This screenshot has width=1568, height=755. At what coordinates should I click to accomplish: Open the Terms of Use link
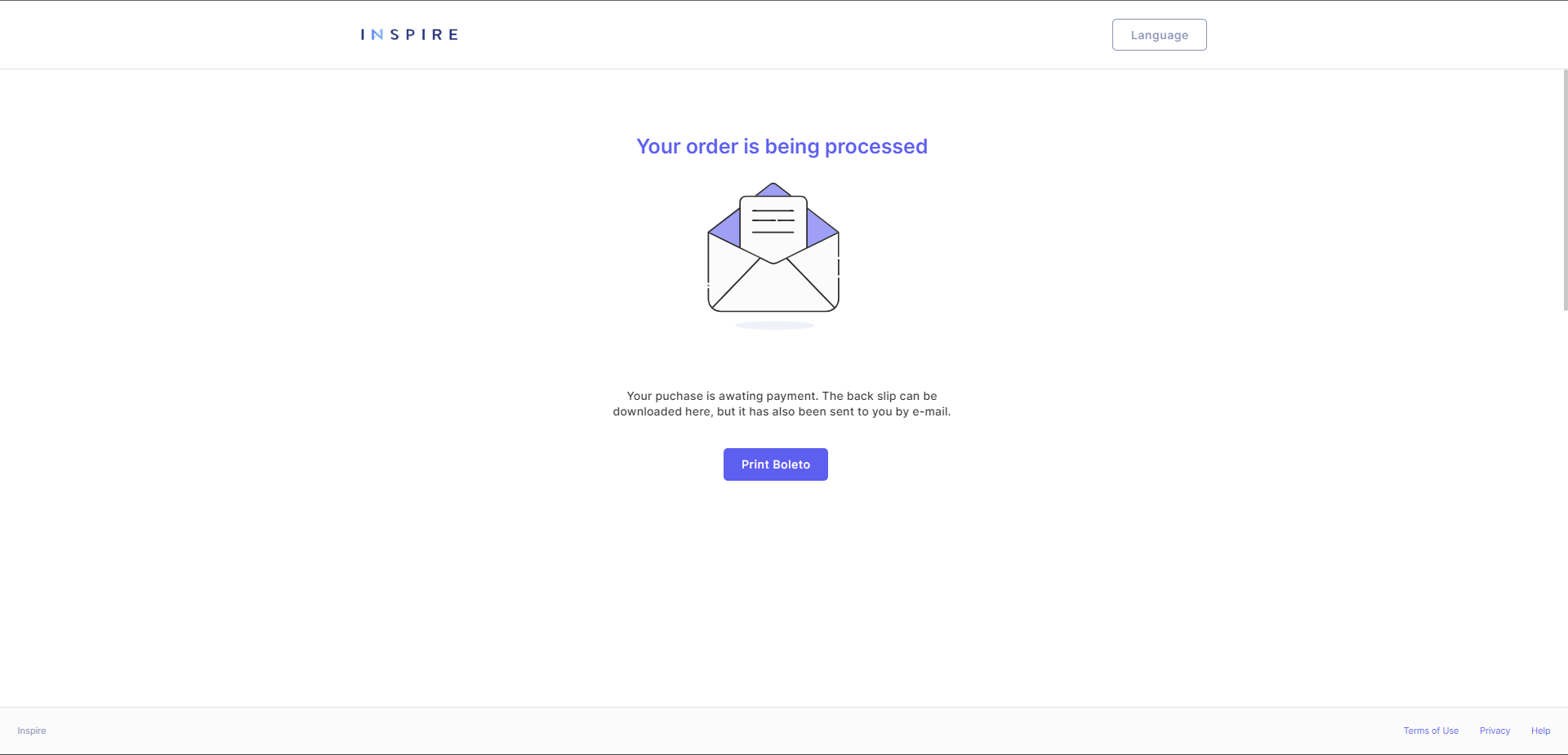pos(1431,731)
